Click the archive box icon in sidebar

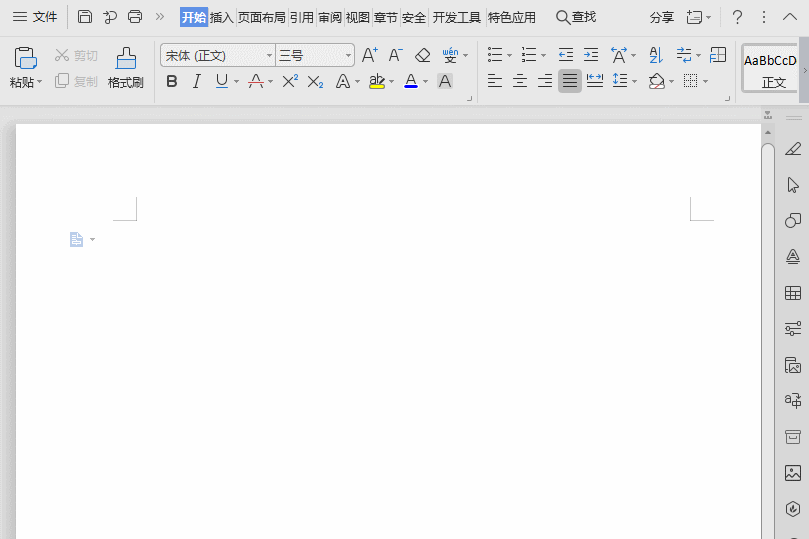tap(793, 437)
